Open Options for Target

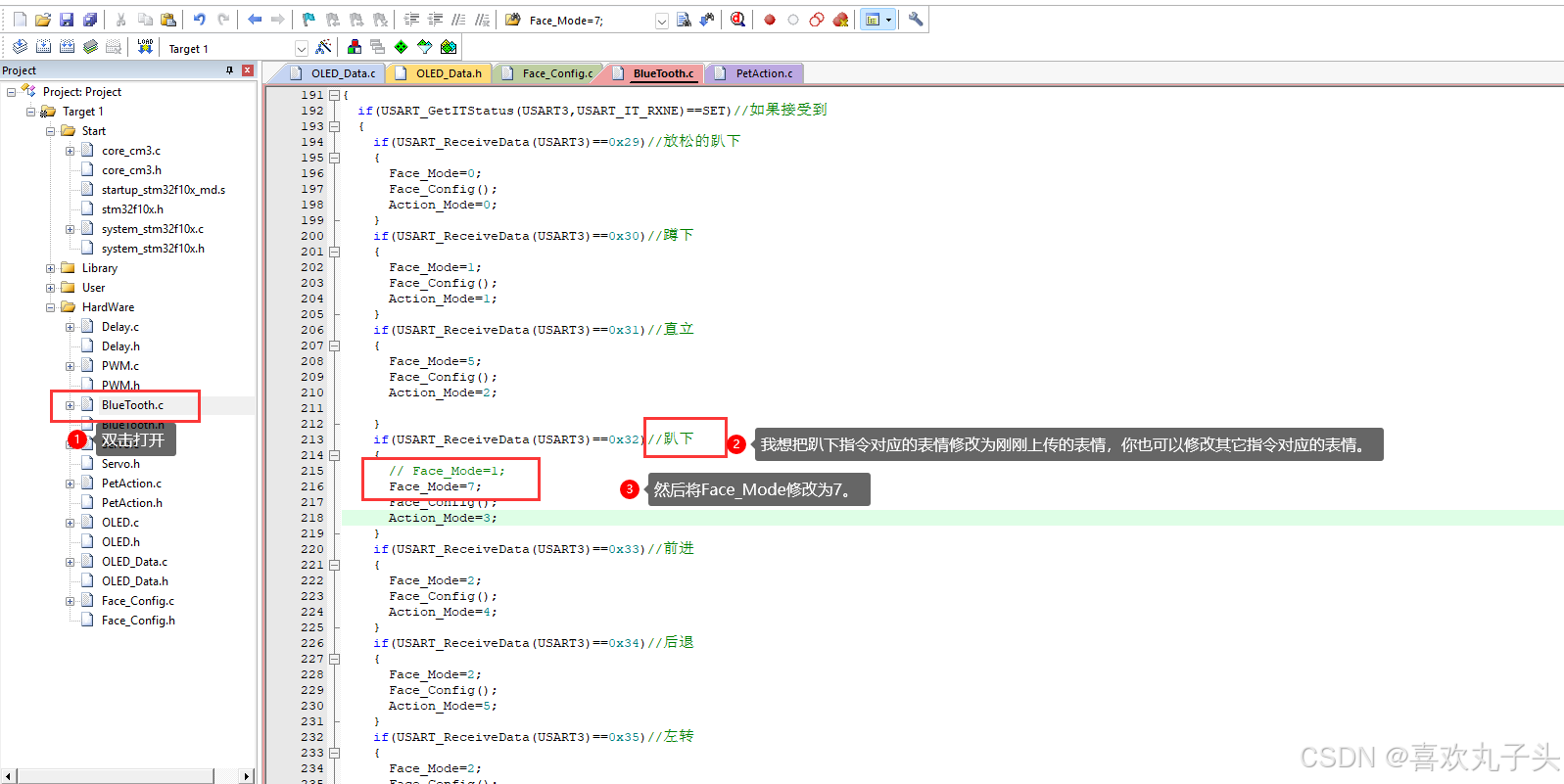point(323,47)
